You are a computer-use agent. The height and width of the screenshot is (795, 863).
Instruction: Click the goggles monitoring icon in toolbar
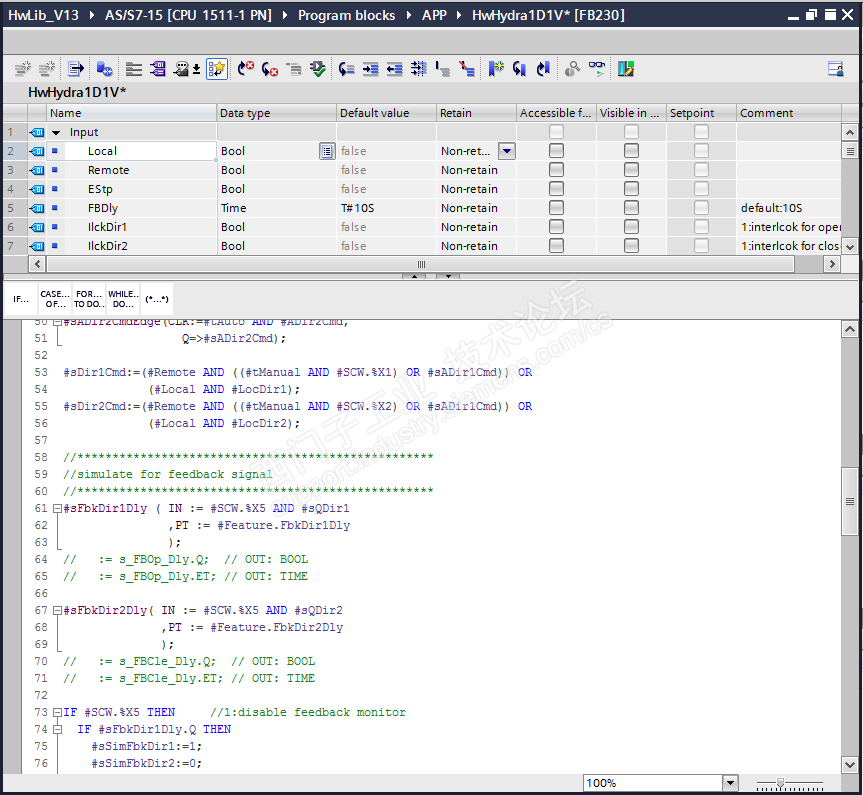coord(596,69)
